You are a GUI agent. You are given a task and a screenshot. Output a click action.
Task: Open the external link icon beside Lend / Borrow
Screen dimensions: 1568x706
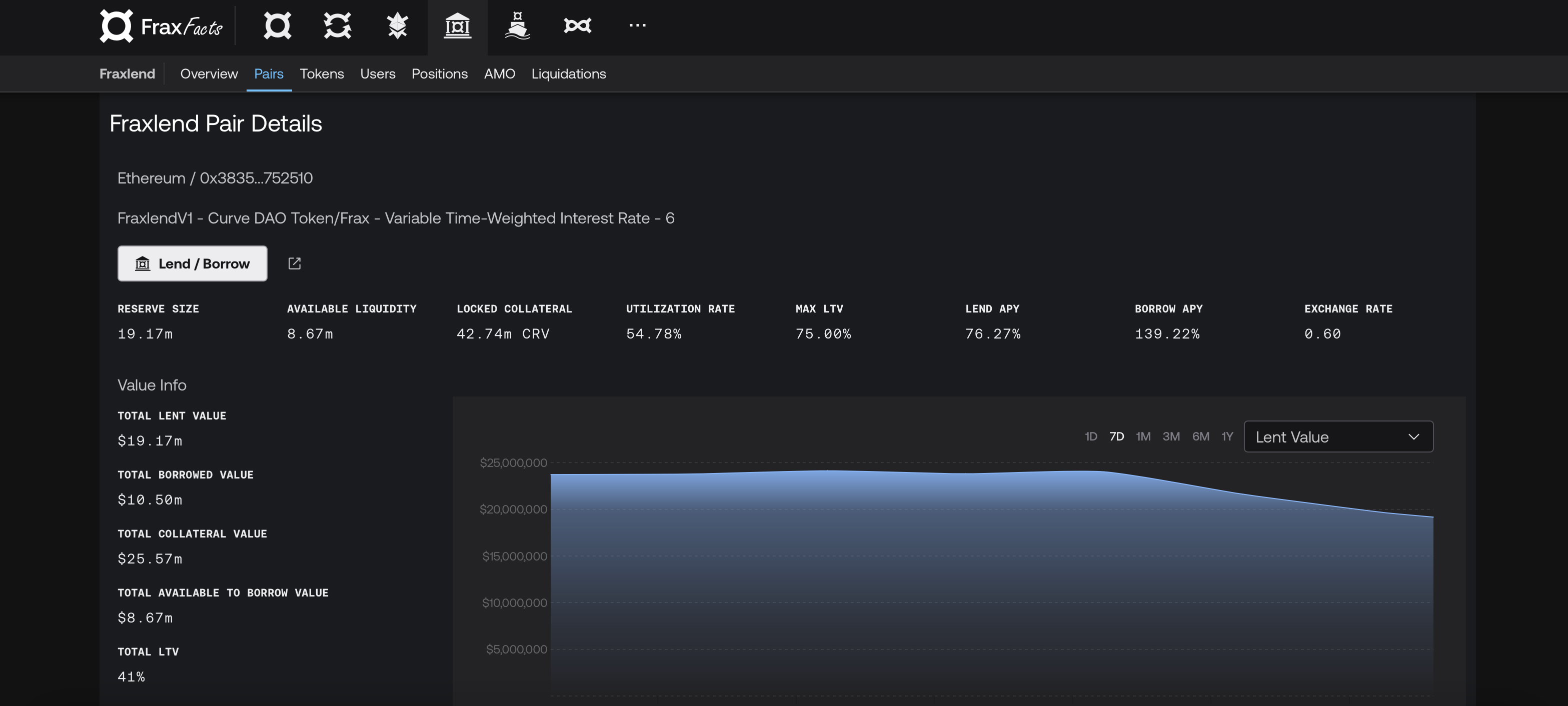point(295,263)
